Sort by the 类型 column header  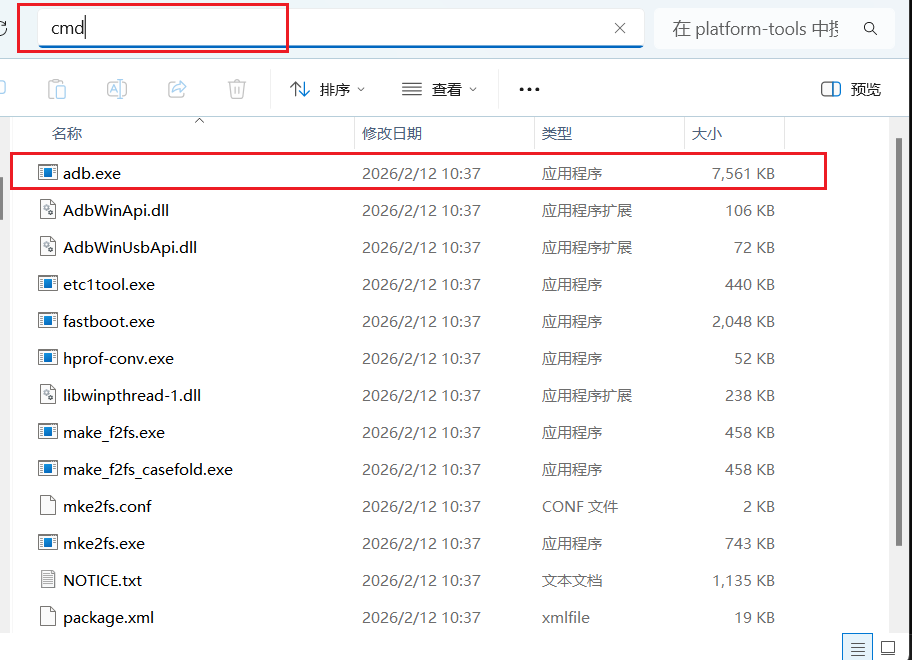point(557,134)
